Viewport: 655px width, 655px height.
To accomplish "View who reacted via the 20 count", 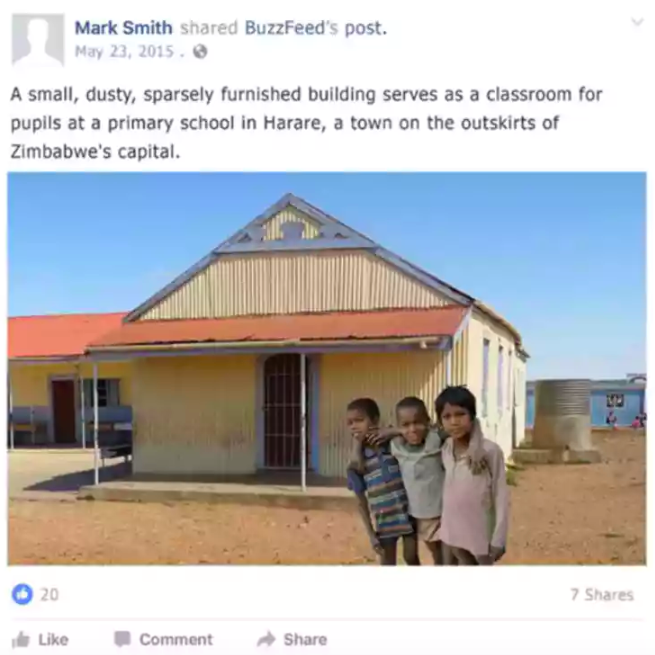I will 49,594.
